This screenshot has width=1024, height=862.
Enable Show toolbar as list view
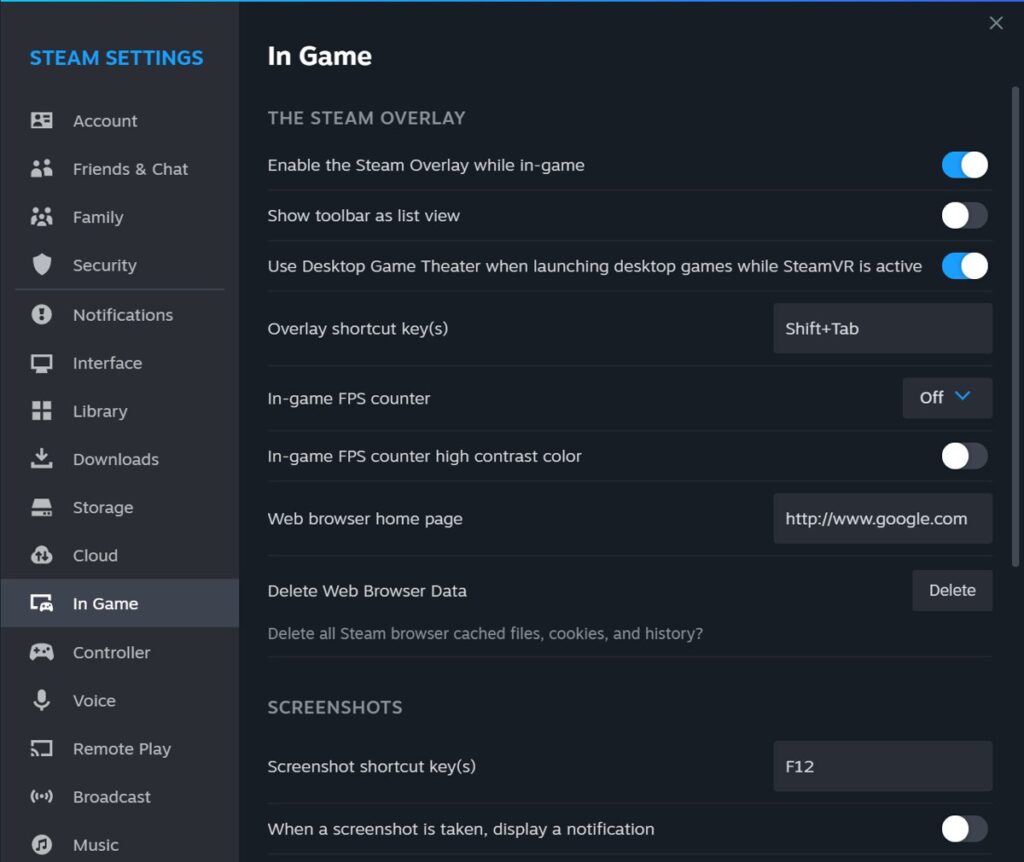[x=964, y=216]
